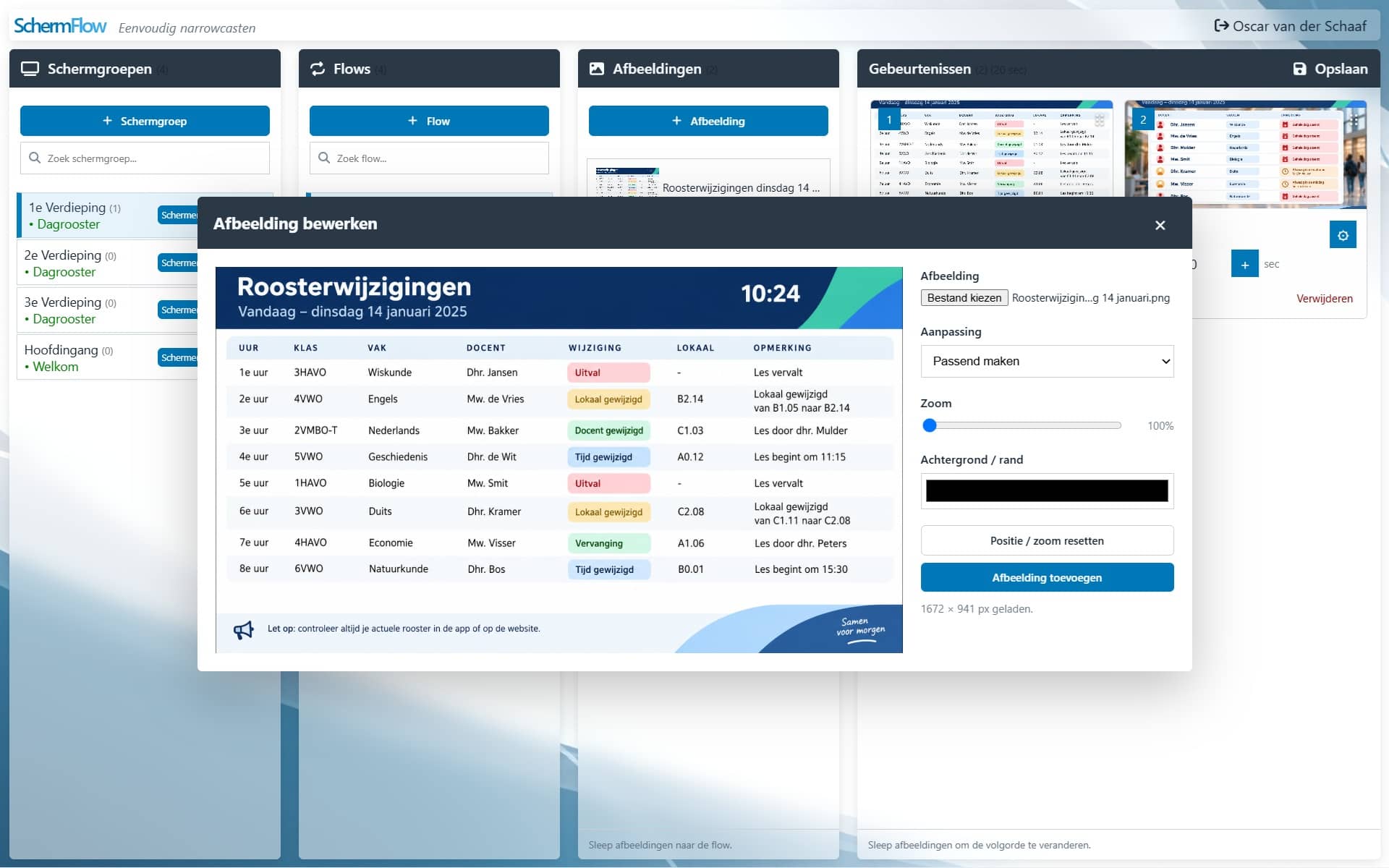Add a new Schermgroep
The image size is (1389, 868).
click(x=145, y=121)
